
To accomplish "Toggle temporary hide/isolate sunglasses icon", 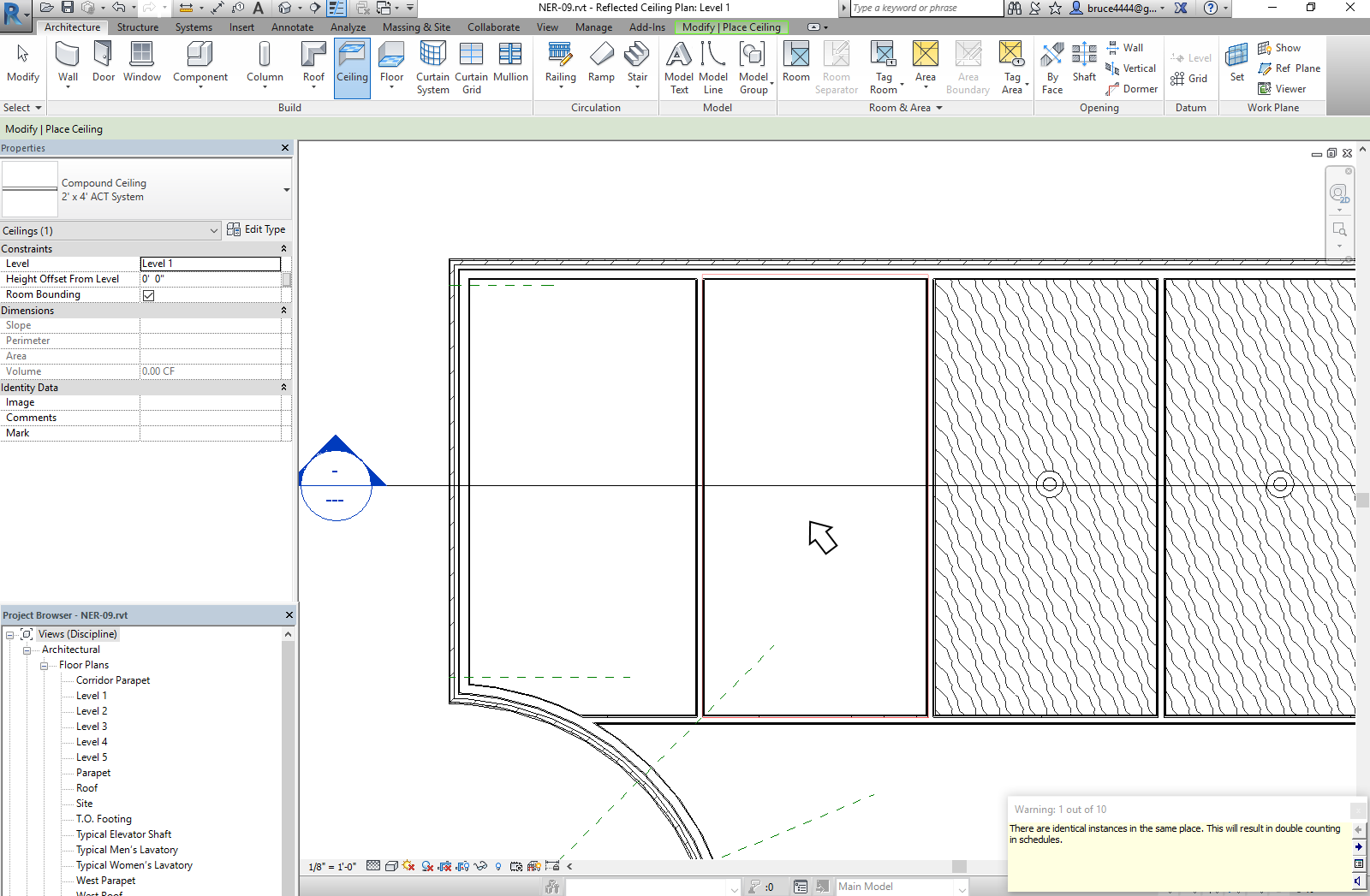I will [x=480, y=866].
